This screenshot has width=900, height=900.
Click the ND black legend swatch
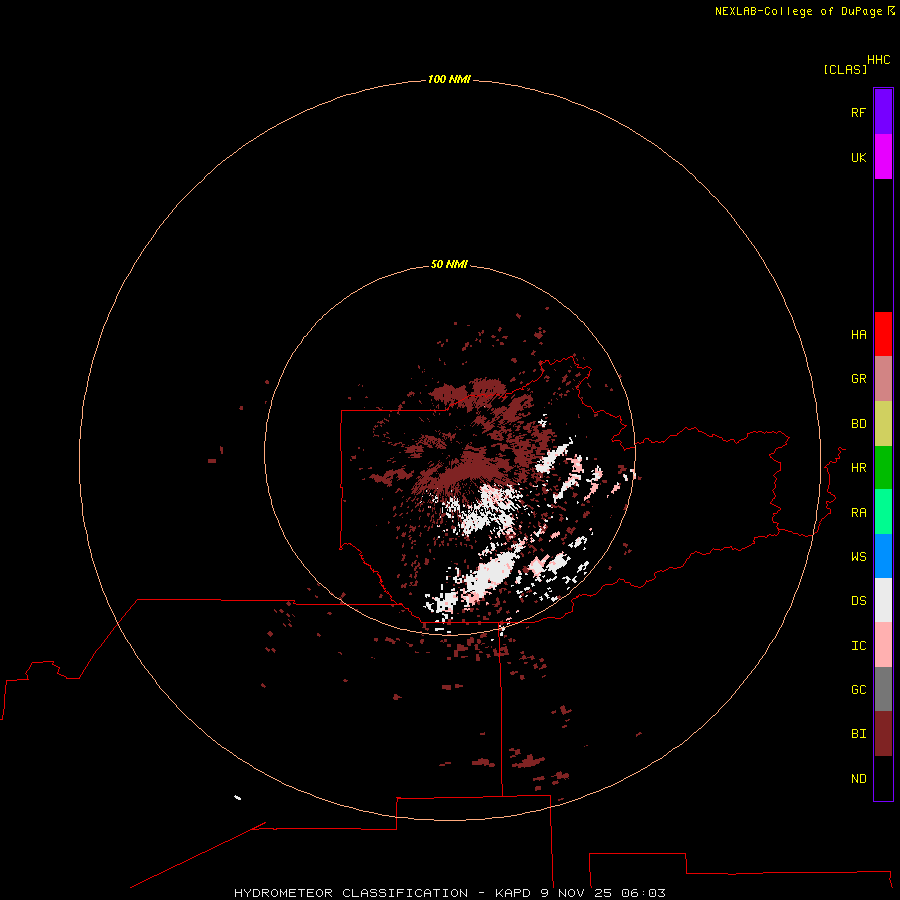point(883,778)
